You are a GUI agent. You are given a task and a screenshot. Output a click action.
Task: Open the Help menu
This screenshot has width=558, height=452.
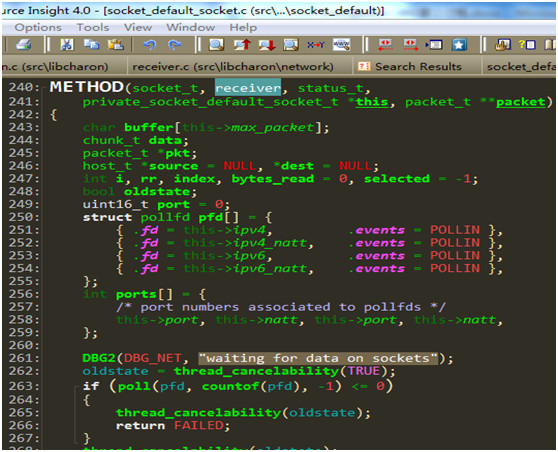click(243, 27)
